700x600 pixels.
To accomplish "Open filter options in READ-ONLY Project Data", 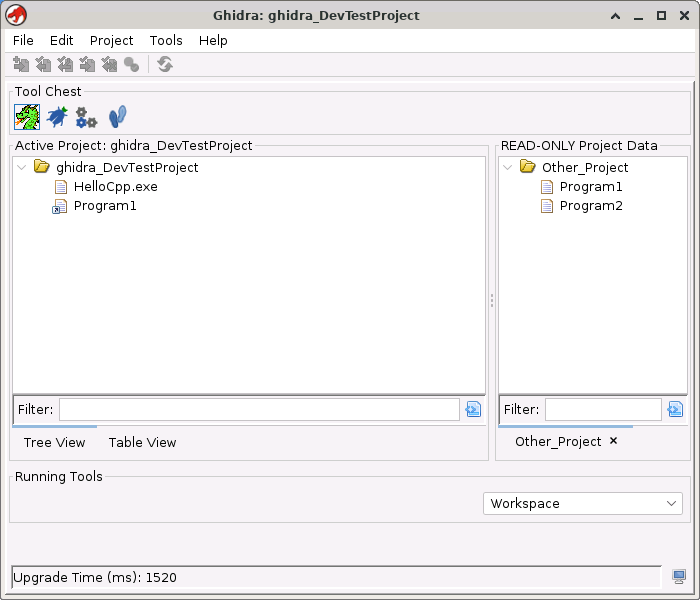I will click(675, 409).
